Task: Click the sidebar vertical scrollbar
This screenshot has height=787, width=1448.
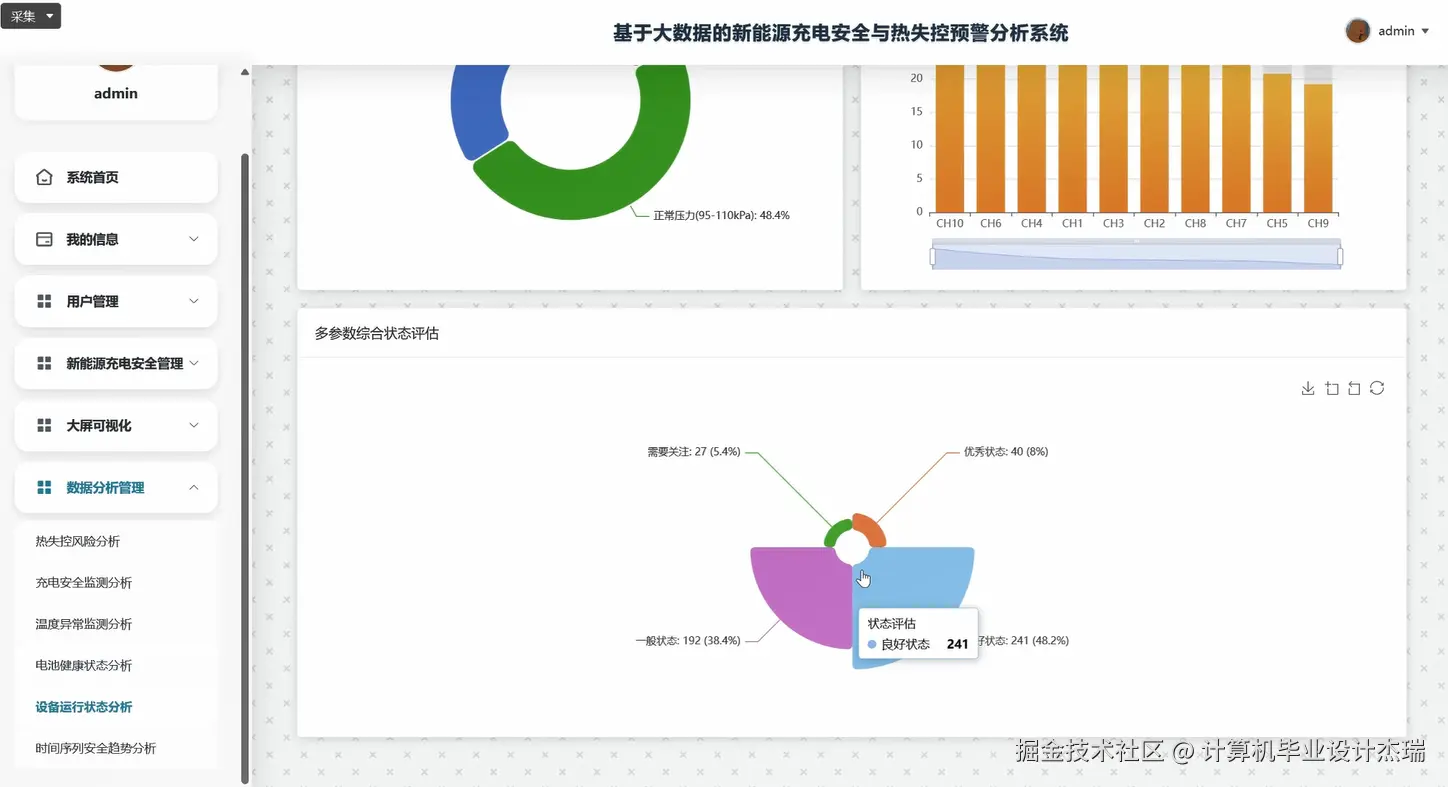Action: 245,468
